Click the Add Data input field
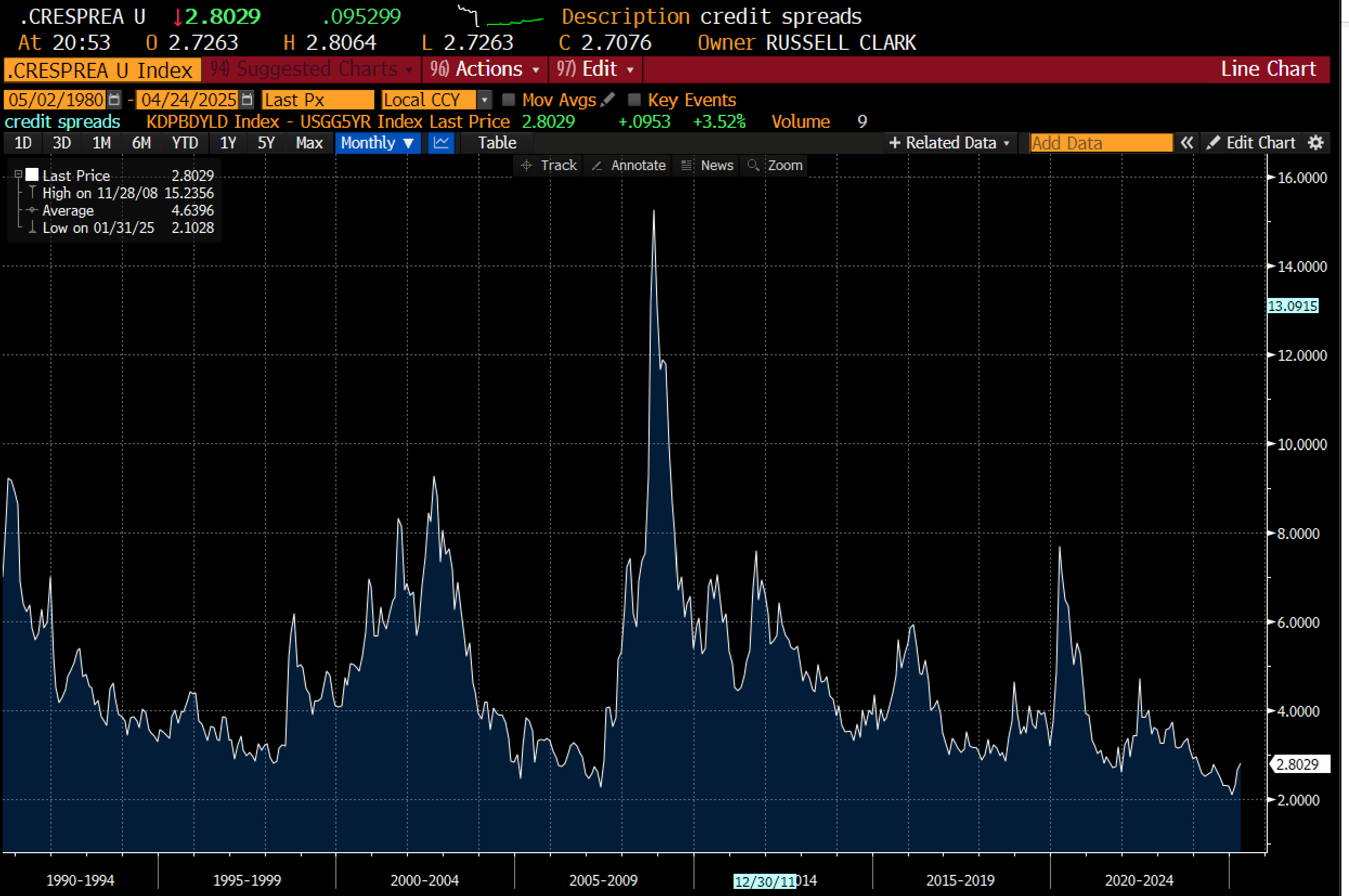The width and height of the screenshot is (1349, 896). coord(1101,143)
